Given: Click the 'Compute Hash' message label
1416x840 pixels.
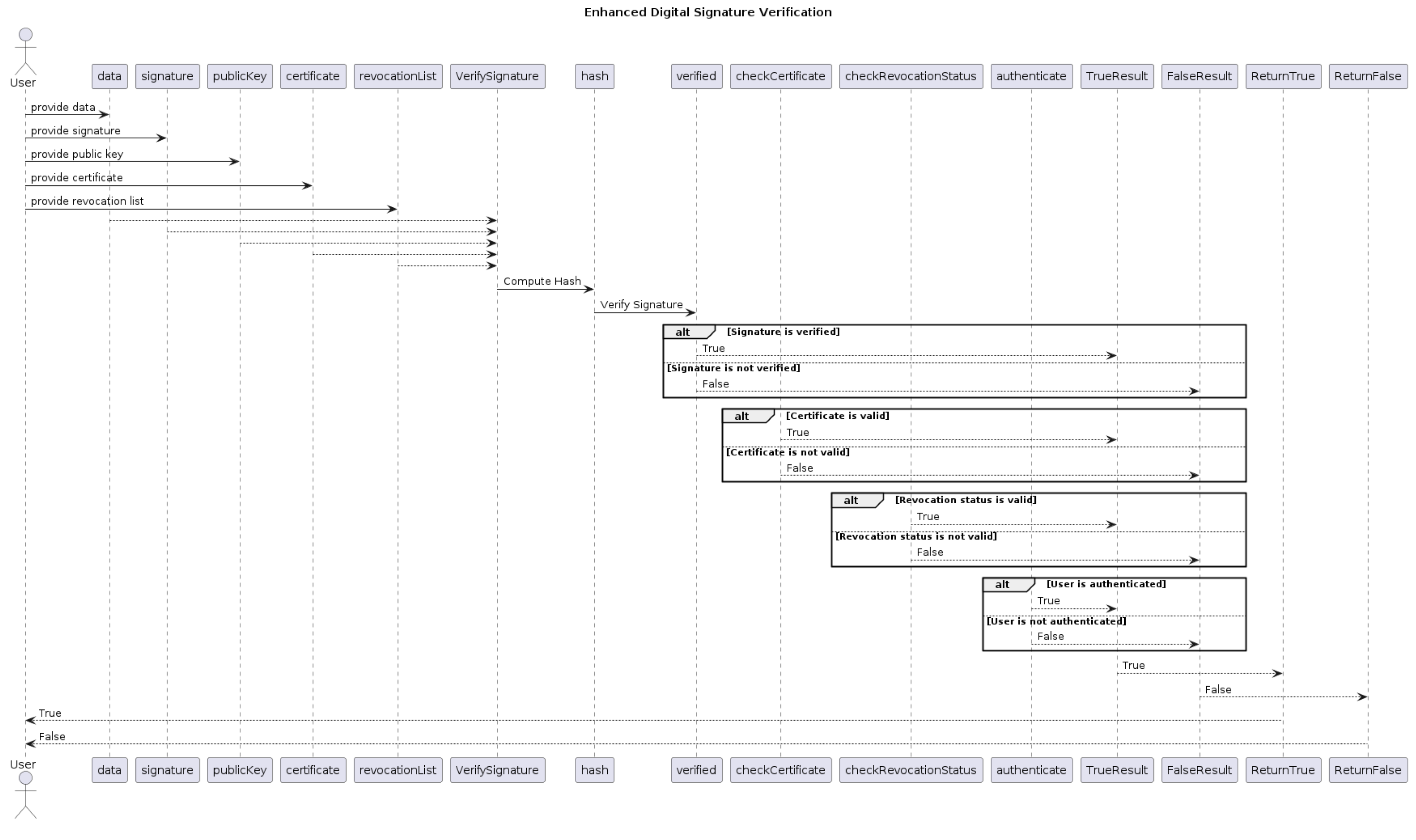Looking at the screenshot, I should [x=542, y=281].
